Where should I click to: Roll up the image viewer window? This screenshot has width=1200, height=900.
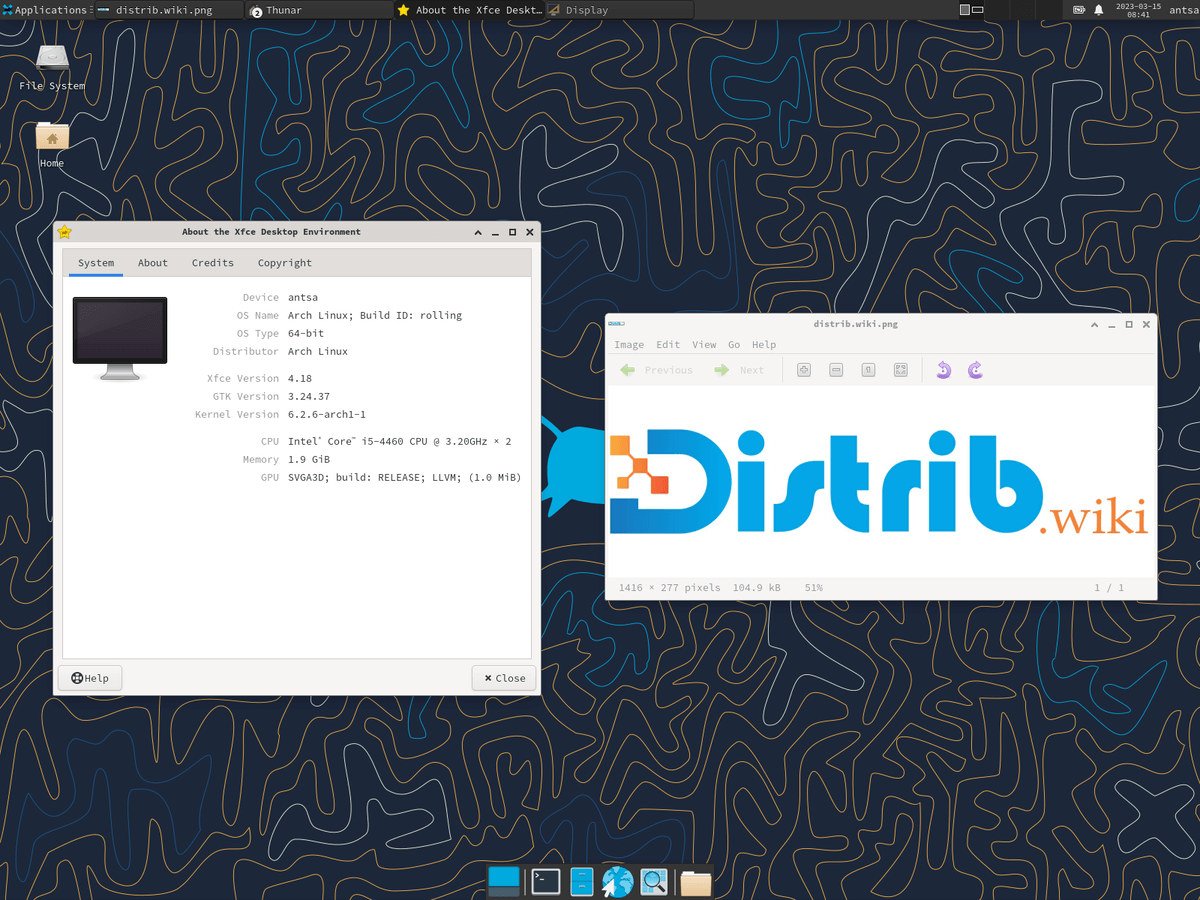1095,324
